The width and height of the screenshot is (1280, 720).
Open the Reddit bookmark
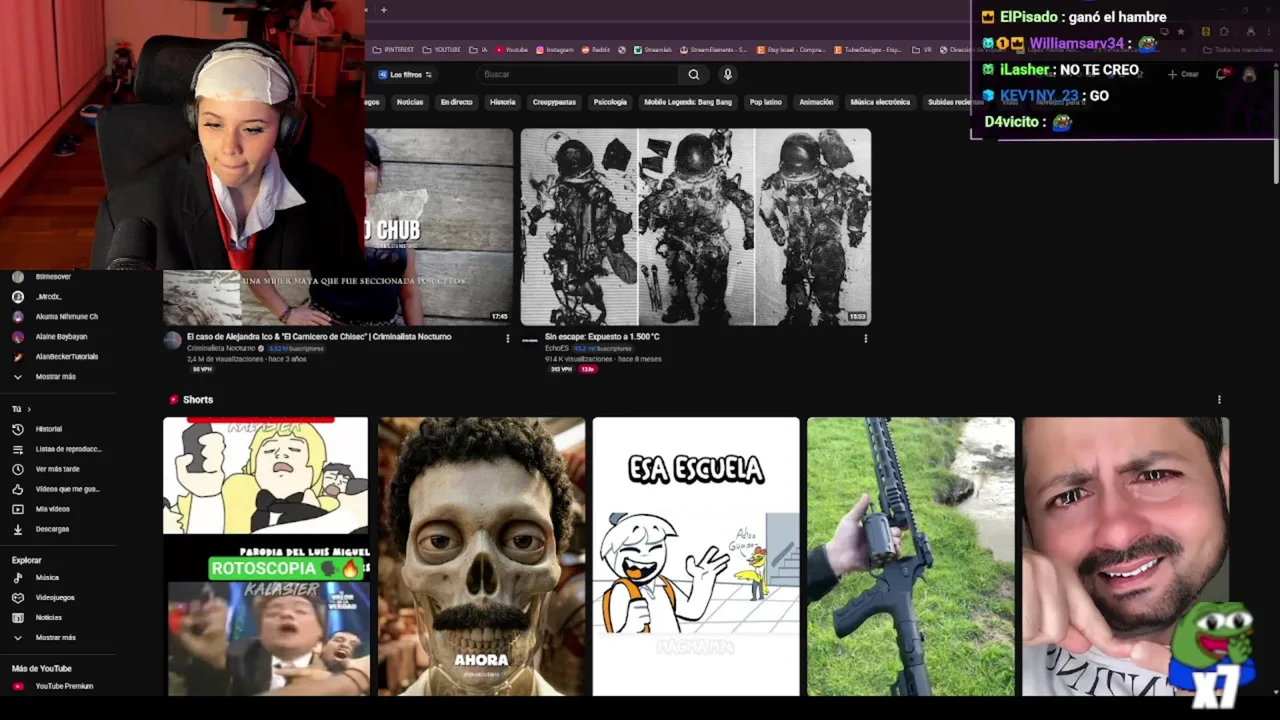pyautogui.click(x=596, y=49)
